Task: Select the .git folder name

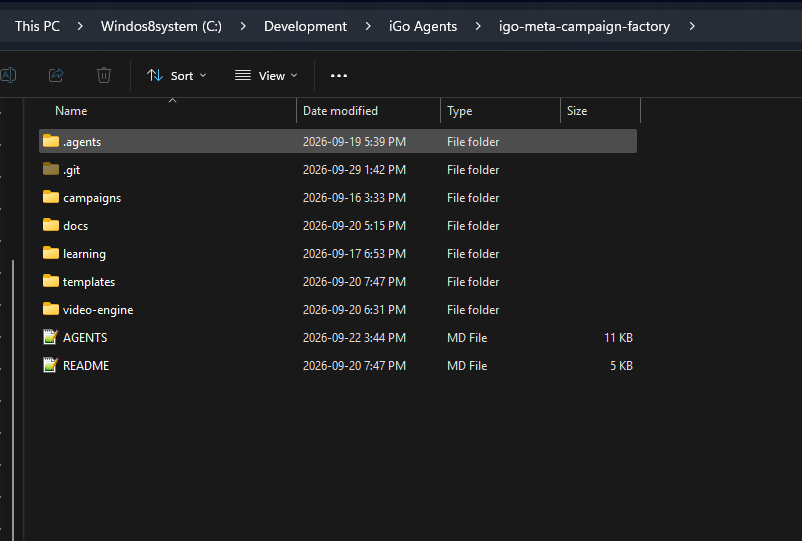Action: click(71, 170)
